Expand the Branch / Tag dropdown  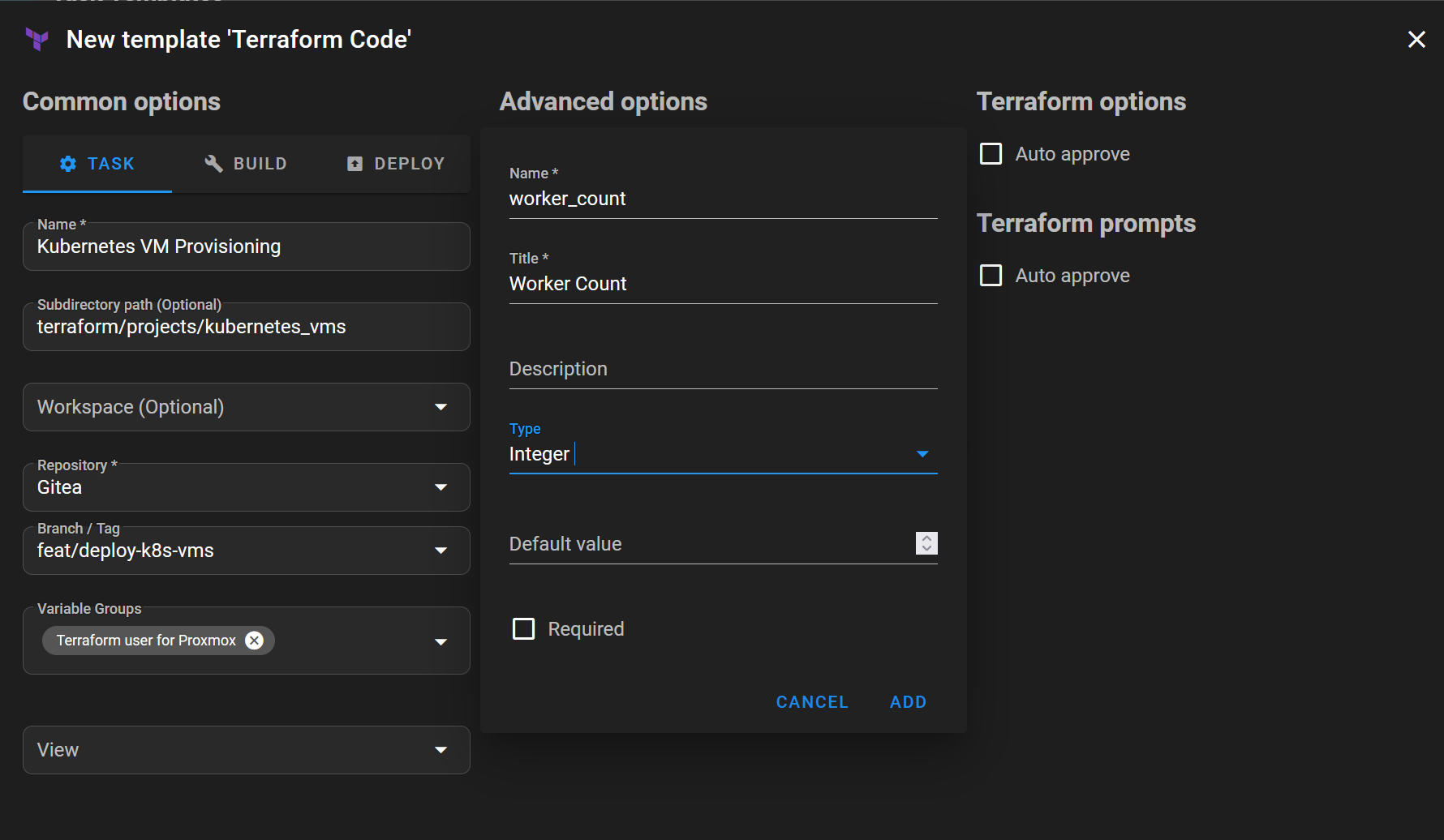(247, 551)
